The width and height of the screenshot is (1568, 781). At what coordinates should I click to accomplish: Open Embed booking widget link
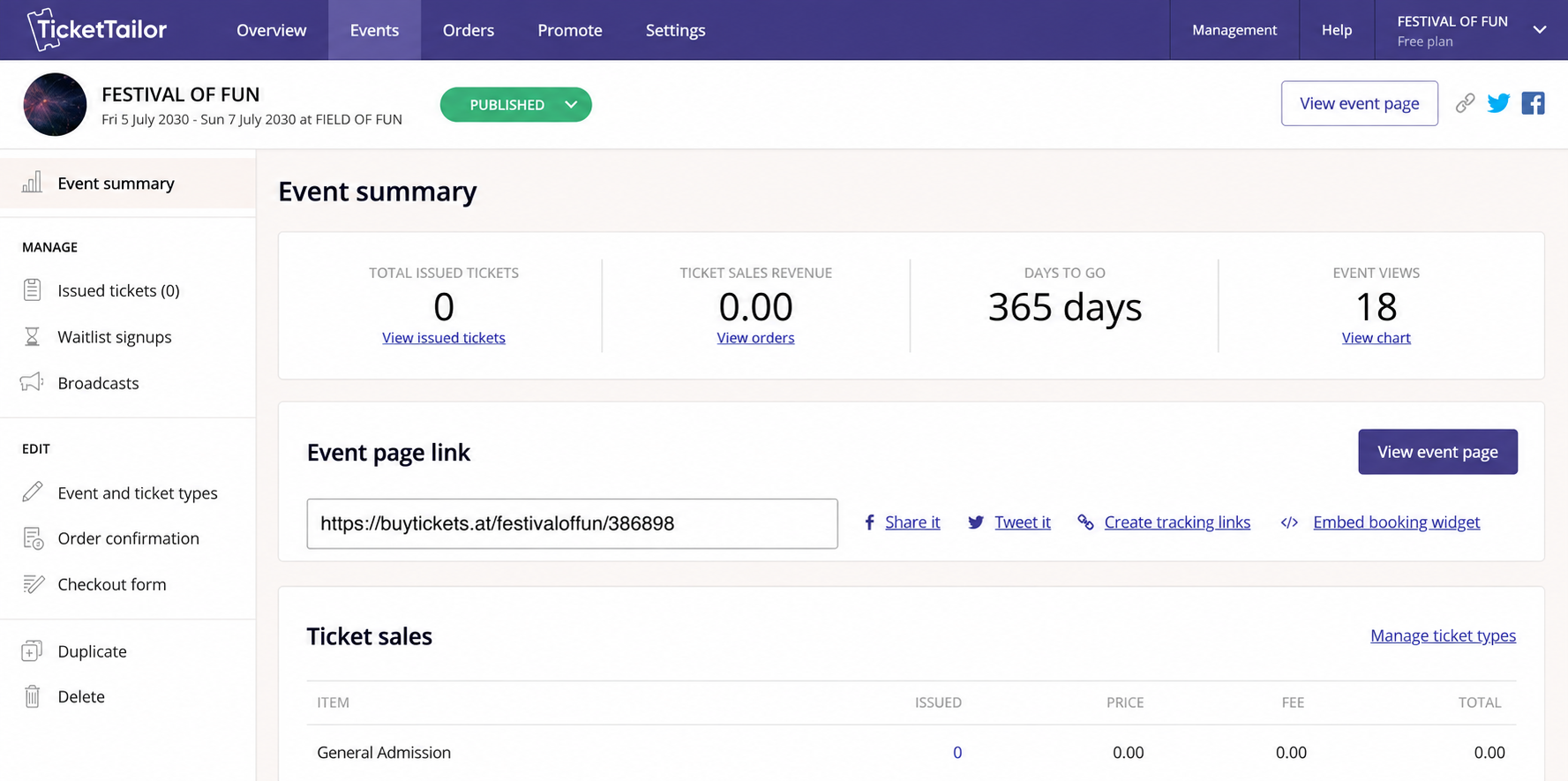click(1396, 522)
